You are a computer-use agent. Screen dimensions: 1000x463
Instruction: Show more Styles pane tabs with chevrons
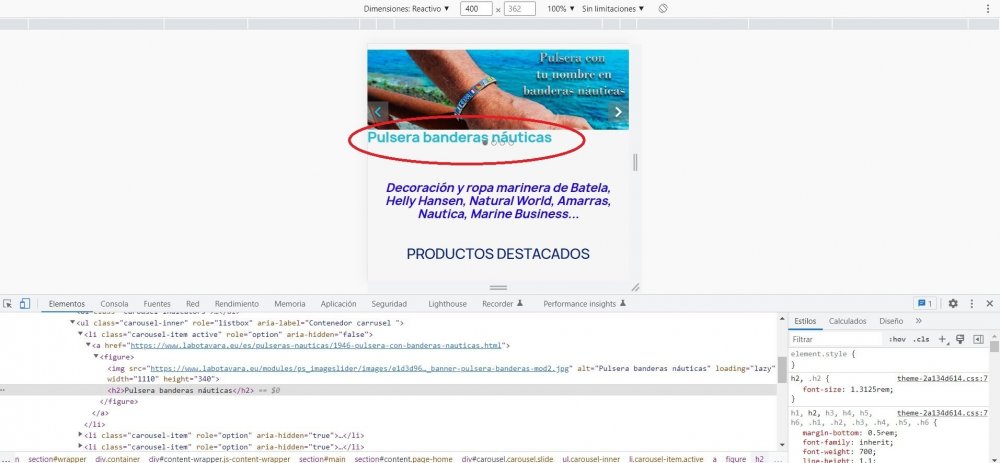point(918,321)
